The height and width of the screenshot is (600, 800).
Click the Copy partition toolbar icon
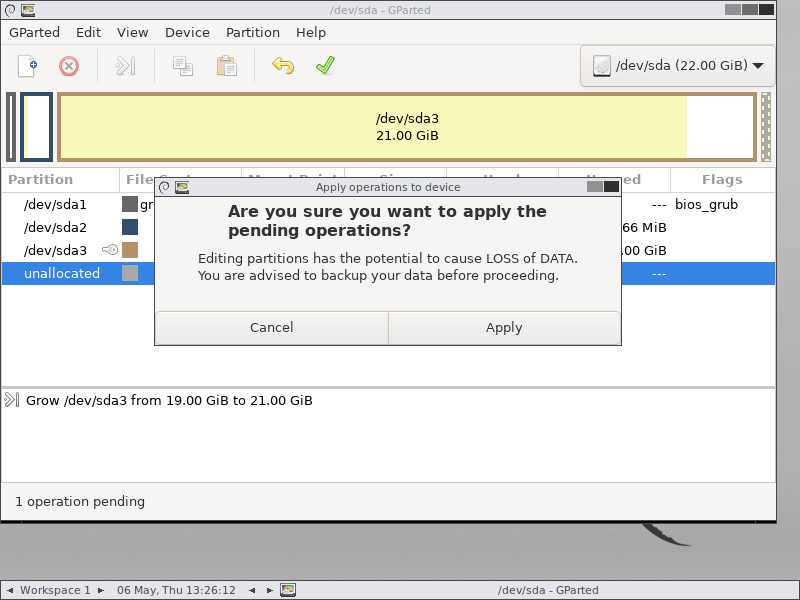click(x=182, y=66)
